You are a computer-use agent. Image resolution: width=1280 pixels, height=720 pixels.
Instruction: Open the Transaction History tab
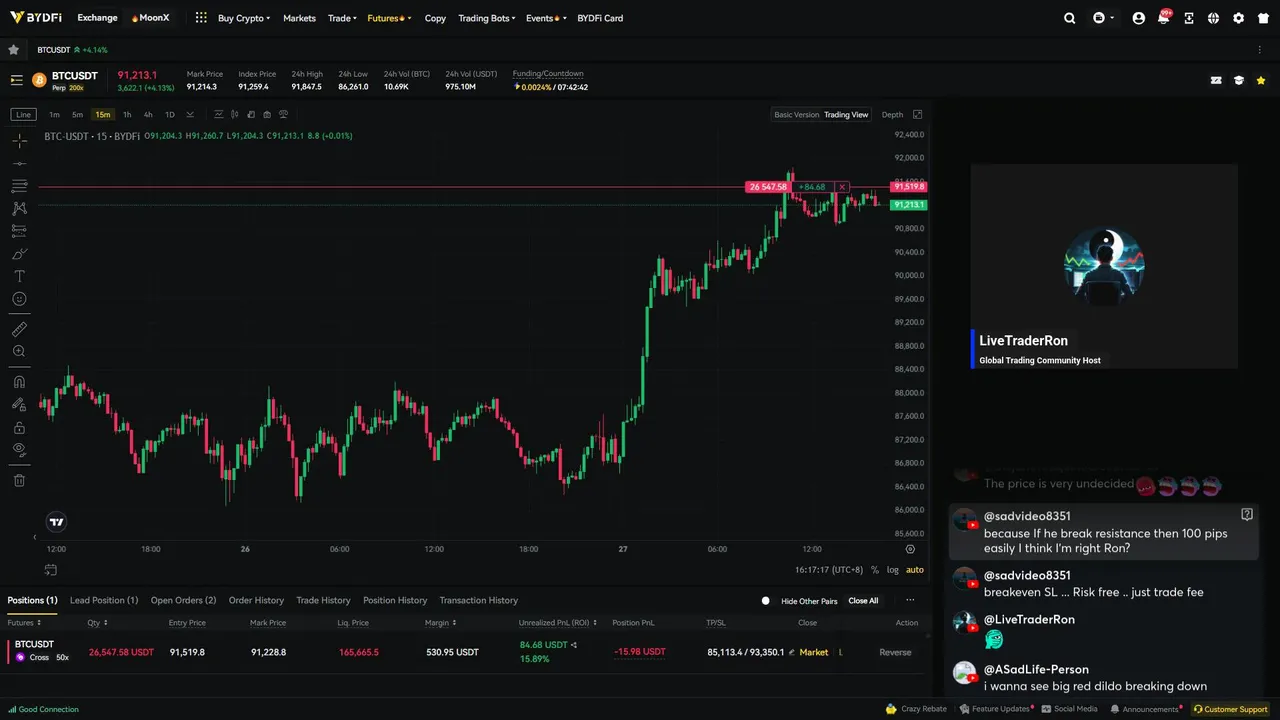coord(478,600)
